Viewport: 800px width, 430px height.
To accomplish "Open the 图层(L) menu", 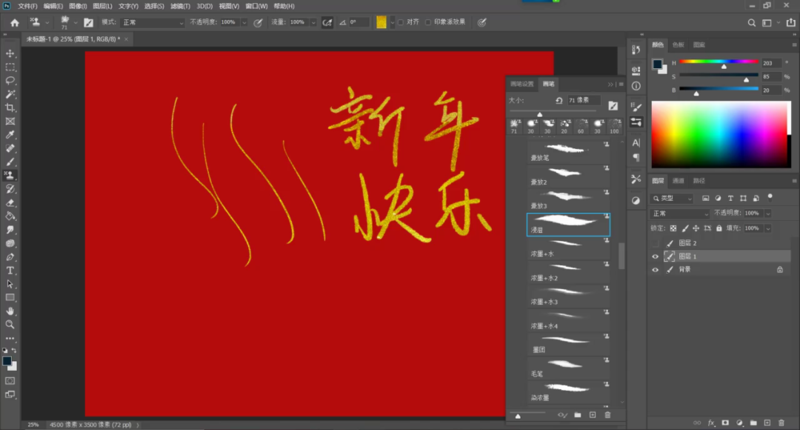I will [103, 6].
